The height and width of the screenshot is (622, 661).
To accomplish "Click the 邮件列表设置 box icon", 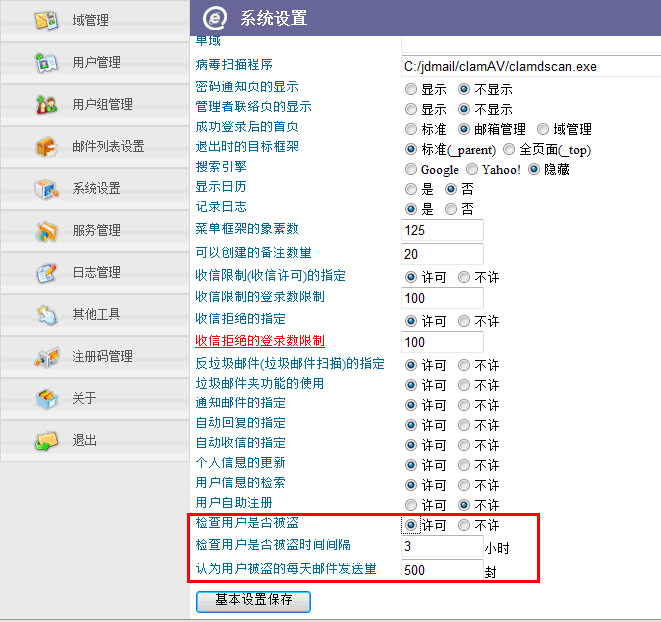I will 46,146.
